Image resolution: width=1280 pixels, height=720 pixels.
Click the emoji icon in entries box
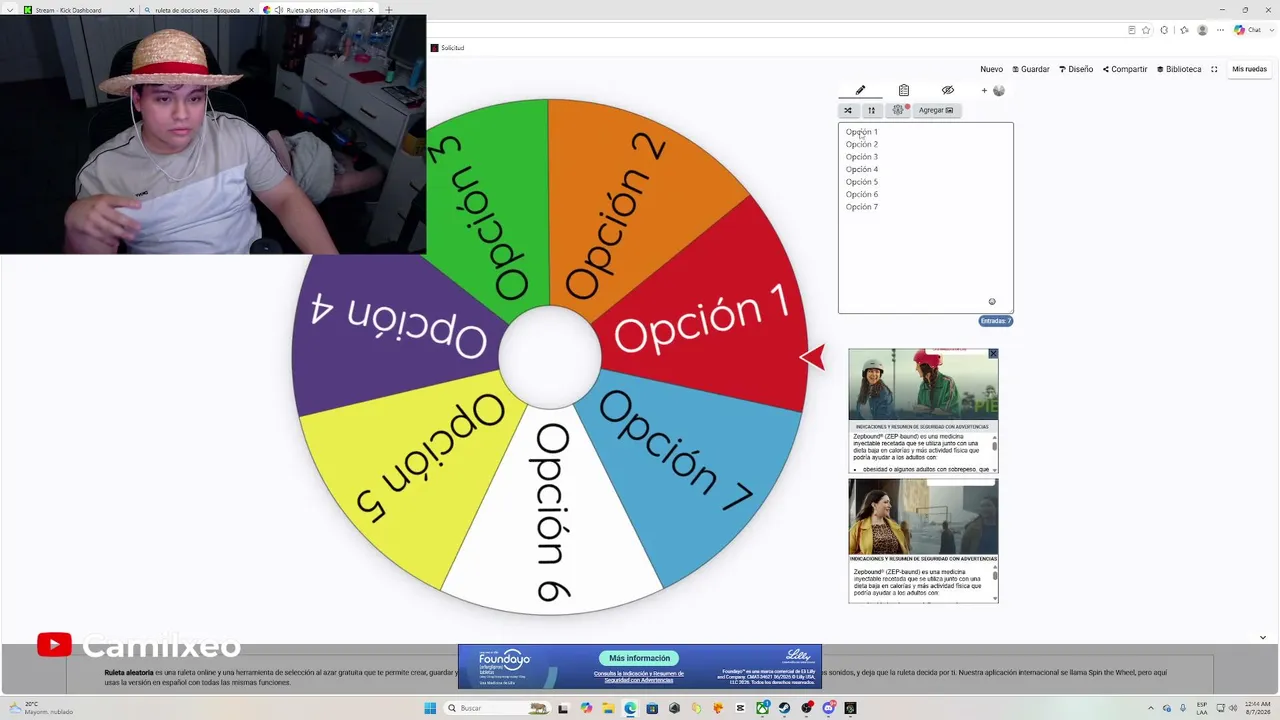tap(992, 302)
